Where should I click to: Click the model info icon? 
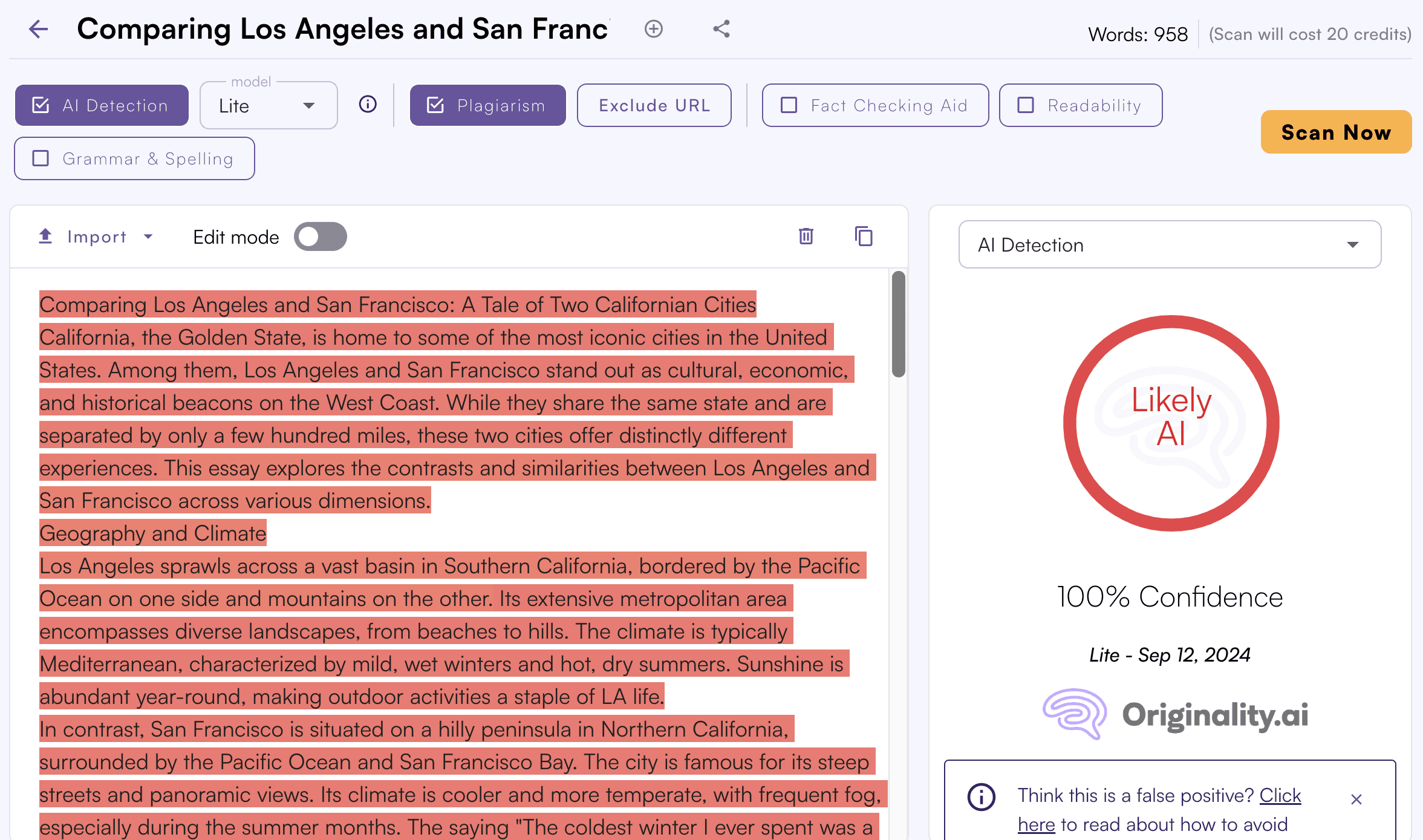point(368,105)
